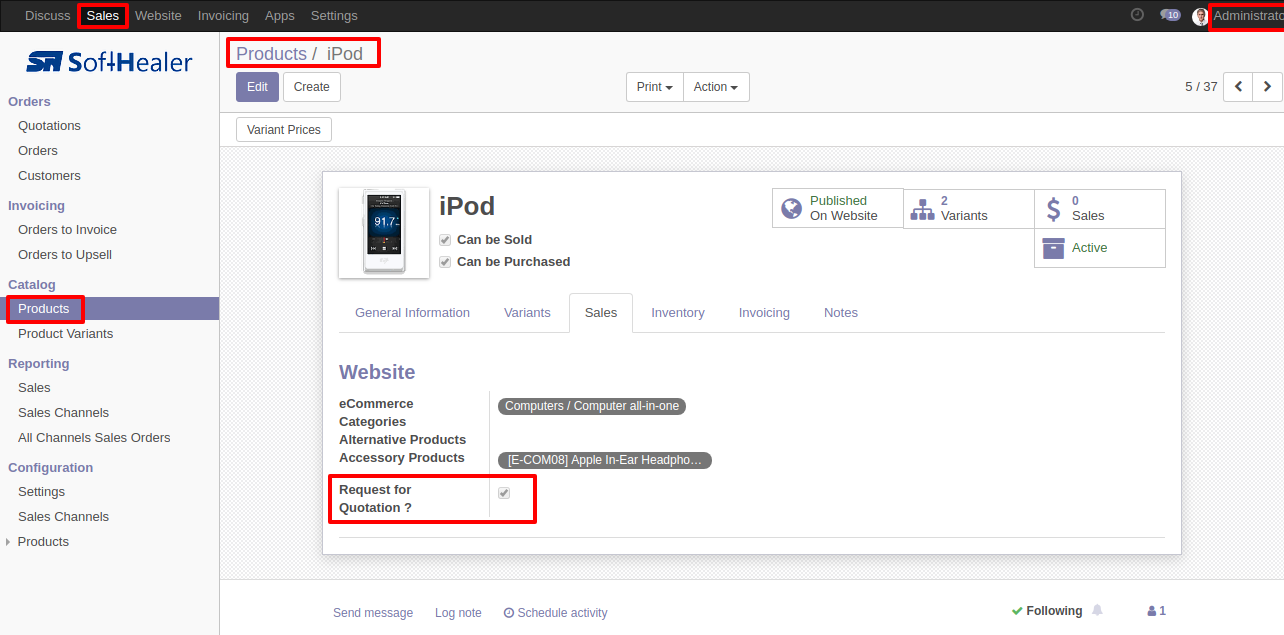The image size is (1284, 635).
Task: Click the followers count person icon
Action: coord(1152,611)
